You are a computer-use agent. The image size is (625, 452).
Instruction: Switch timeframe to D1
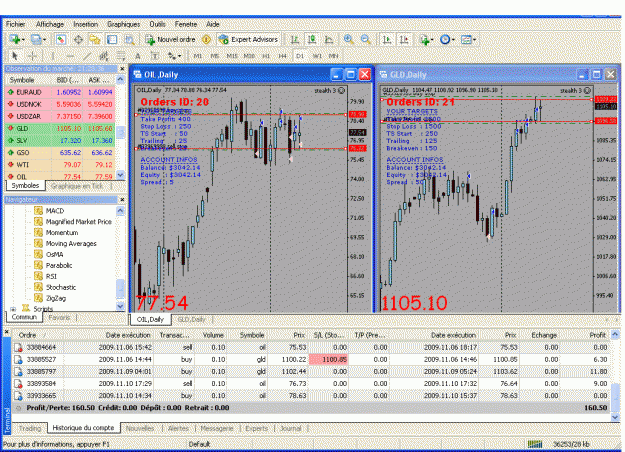coord(300,56)
